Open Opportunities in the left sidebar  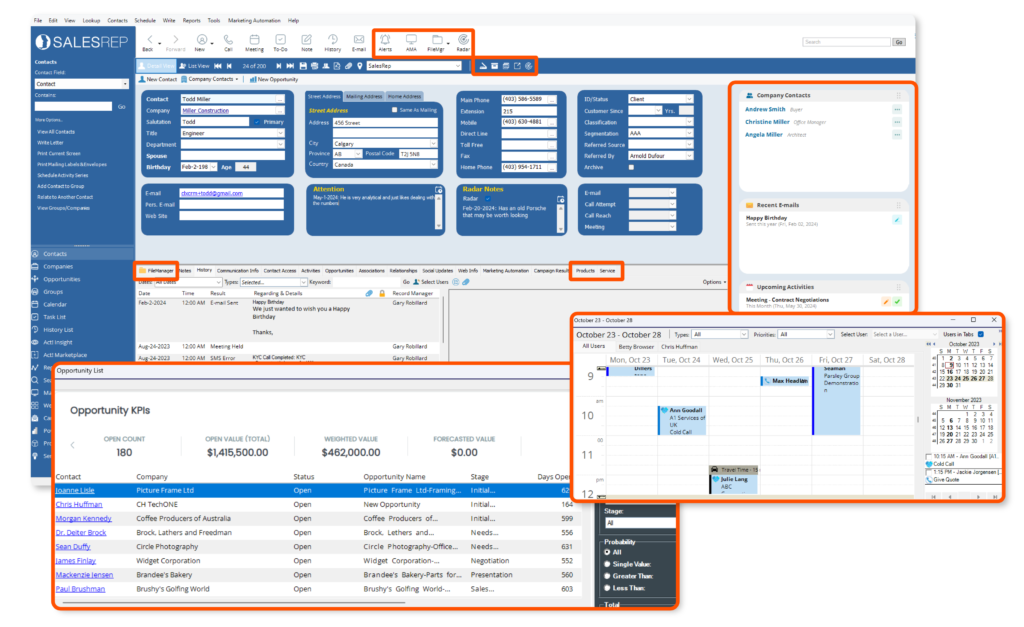(61, 279)
